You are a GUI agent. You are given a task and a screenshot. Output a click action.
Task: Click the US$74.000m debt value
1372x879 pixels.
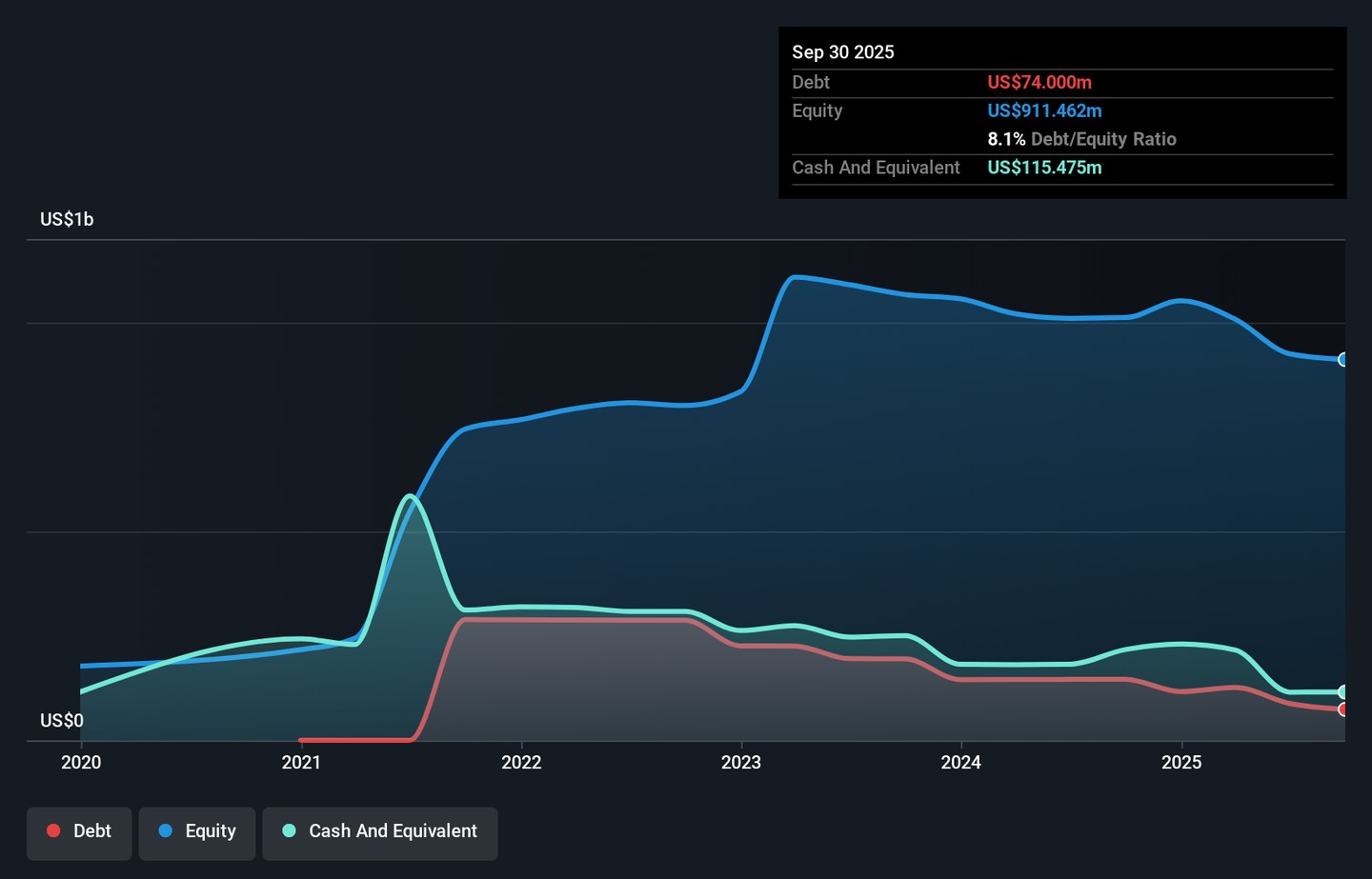pos(1039,83)
